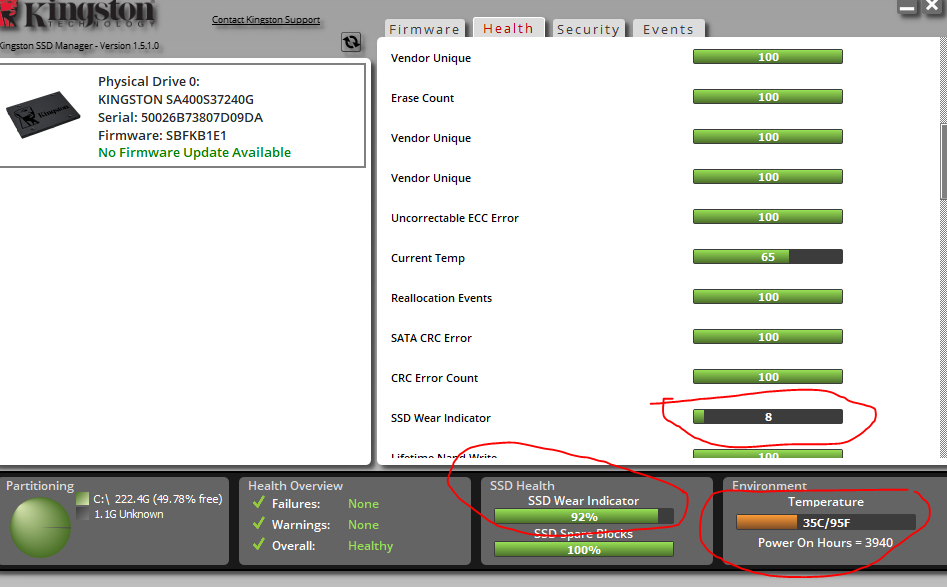Click the Firmware: SBFKB1E1 text

[x=162, y=135]
